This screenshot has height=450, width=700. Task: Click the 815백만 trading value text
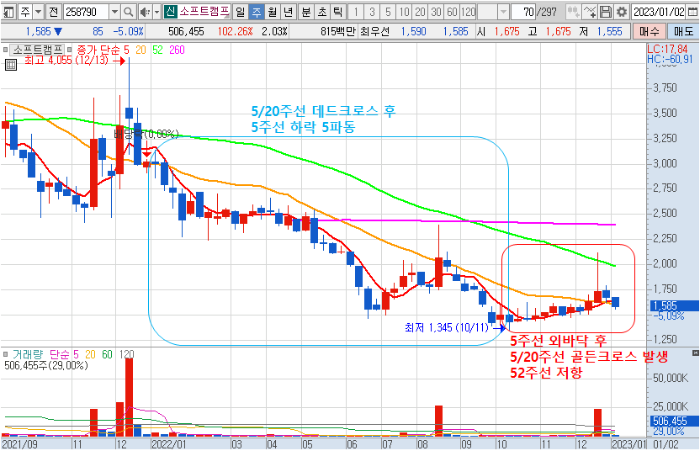tap(338, 31)
